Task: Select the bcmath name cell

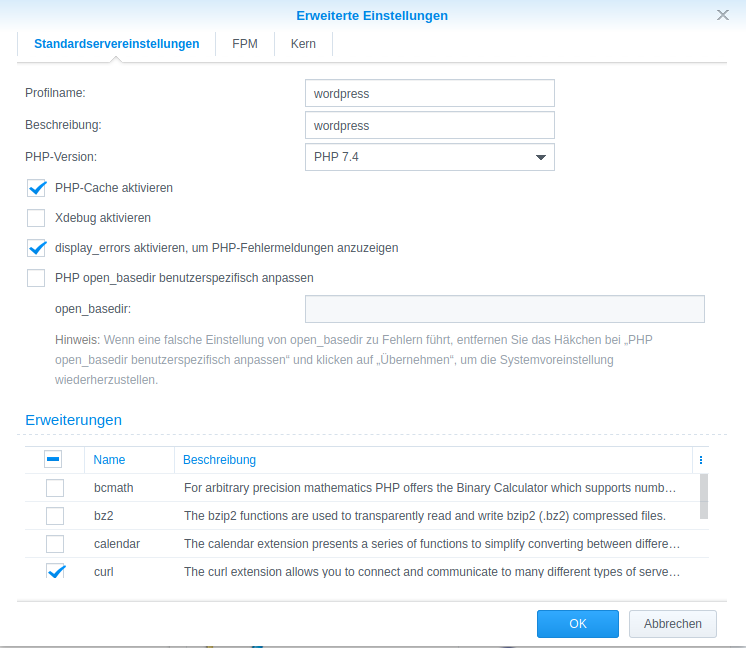Action: [x=114, y=488]
